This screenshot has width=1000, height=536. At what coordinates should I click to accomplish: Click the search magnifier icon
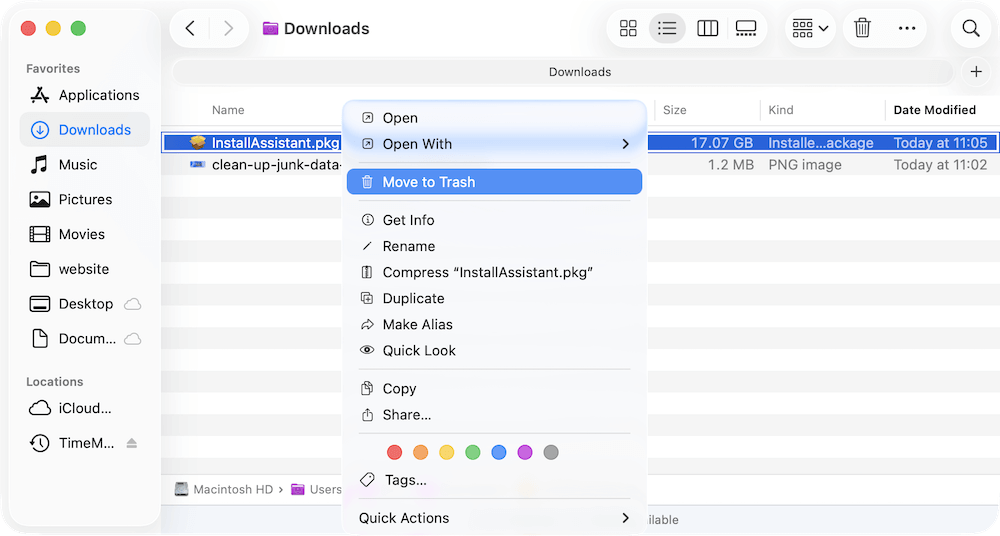[971, 28]
